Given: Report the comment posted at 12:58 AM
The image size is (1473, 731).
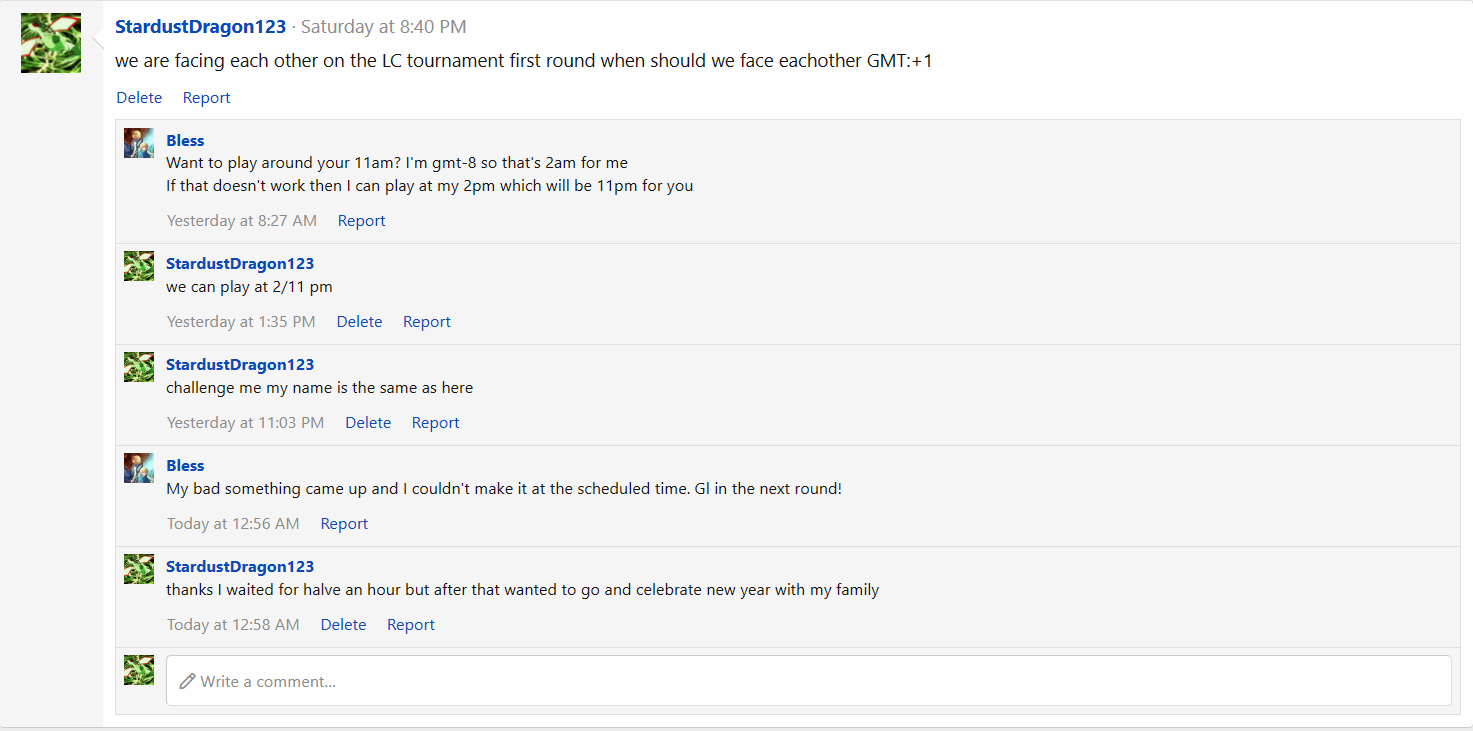Looking at the screenshot, I should 410,625.
